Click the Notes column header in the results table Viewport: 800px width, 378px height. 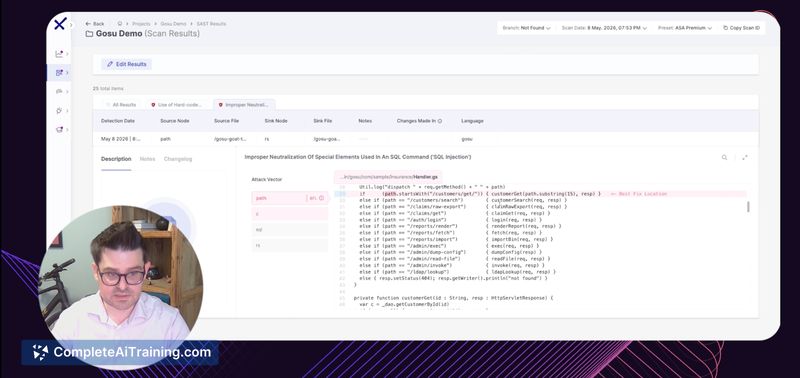[365, 121]
